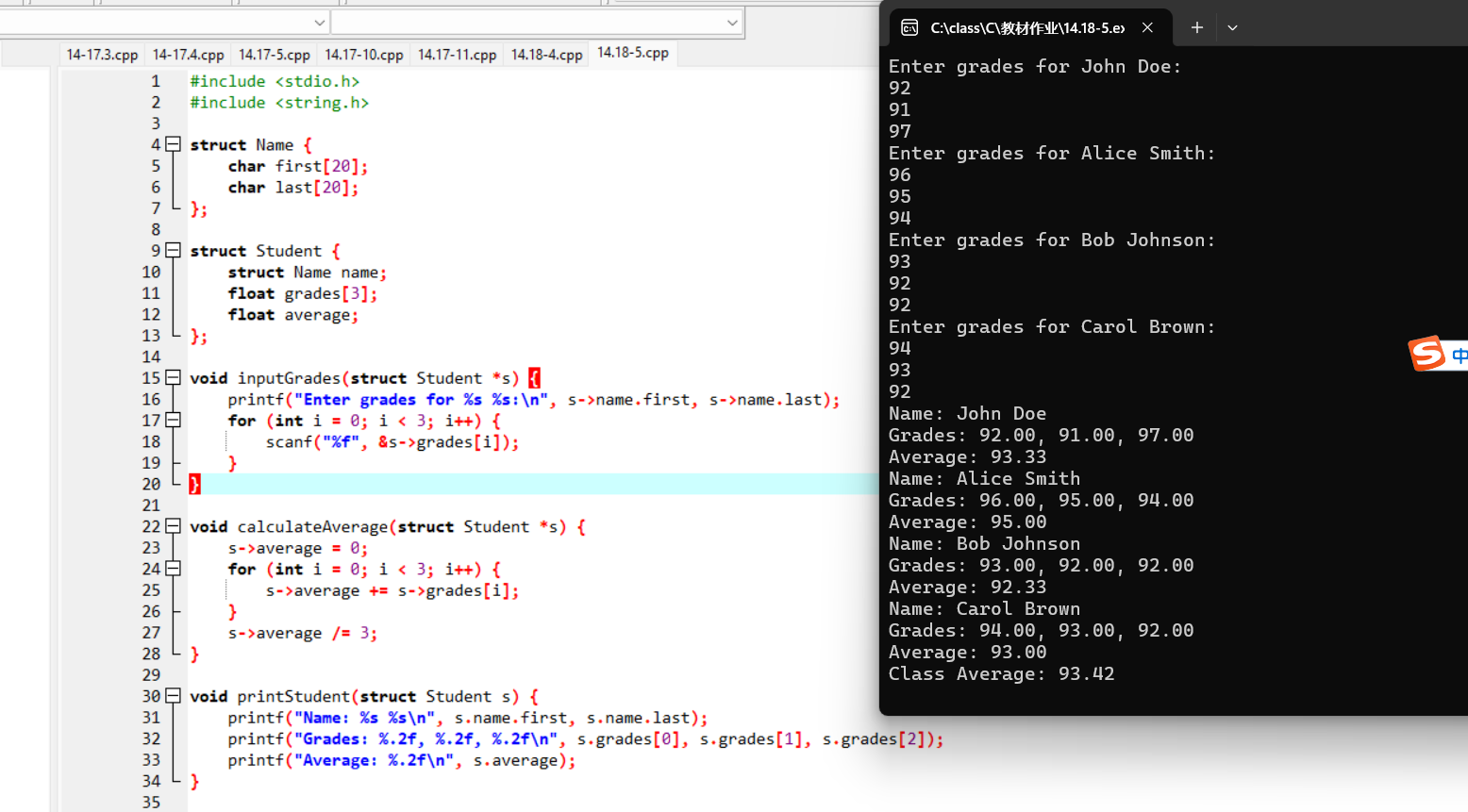
Task: Click line number 21 in the gutter
Action: pyautogui.click(x=151, y=505)
